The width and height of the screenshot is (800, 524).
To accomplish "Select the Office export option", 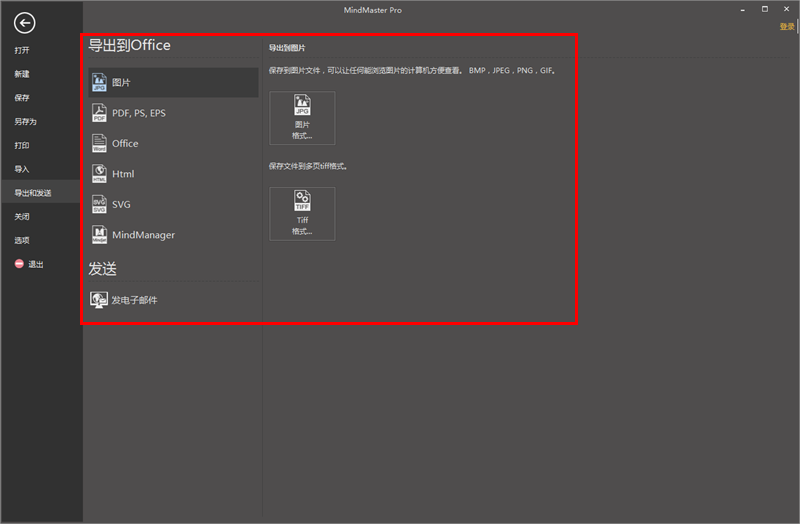I will point(124,144).
